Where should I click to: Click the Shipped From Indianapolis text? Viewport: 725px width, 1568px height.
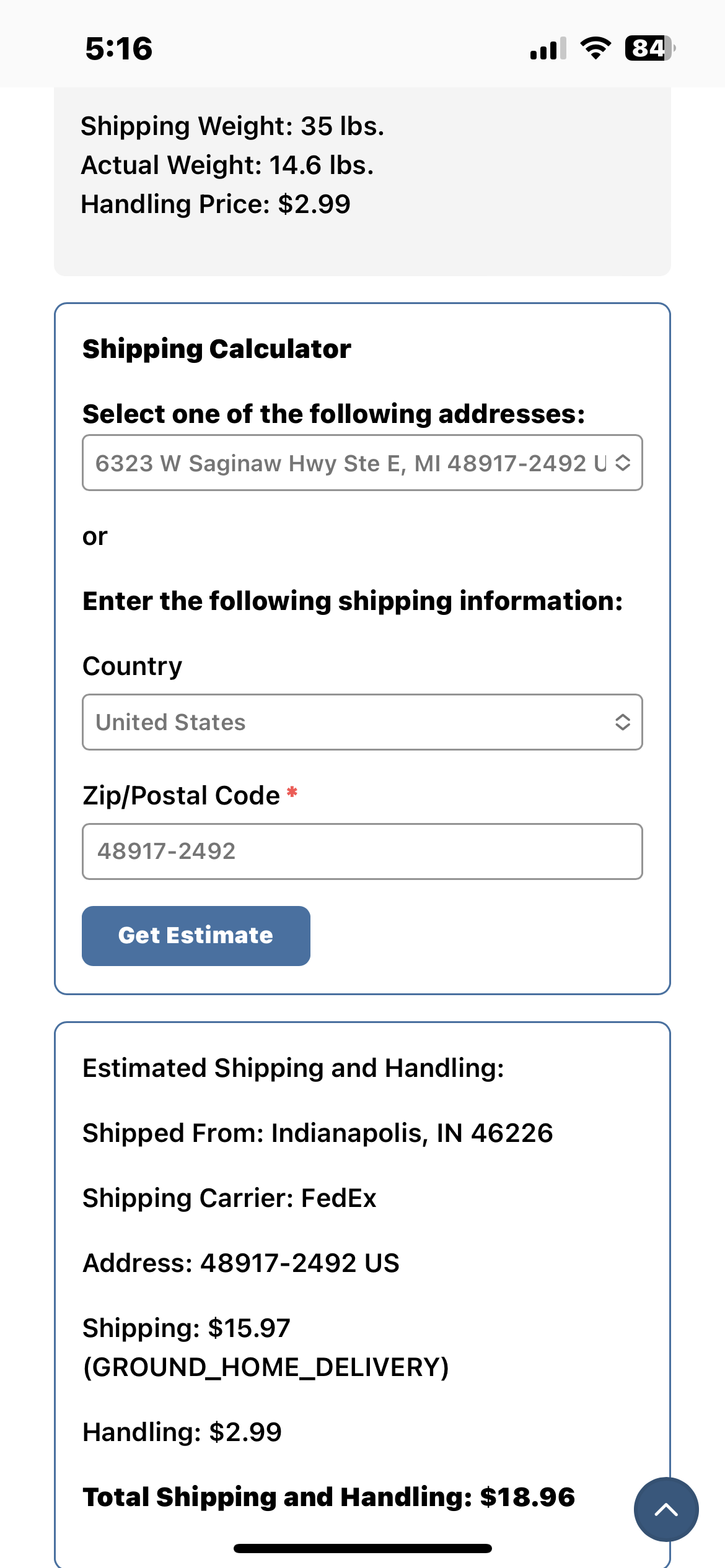point(317,1133)
